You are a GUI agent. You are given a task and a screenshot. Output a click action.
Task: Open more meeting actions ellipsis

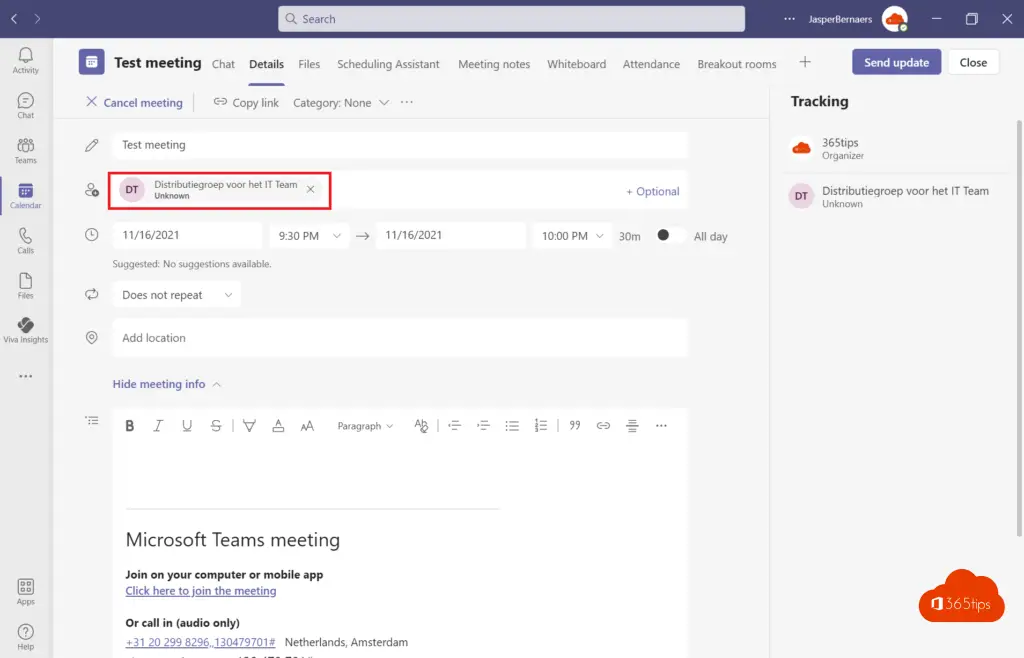point(407,102)
